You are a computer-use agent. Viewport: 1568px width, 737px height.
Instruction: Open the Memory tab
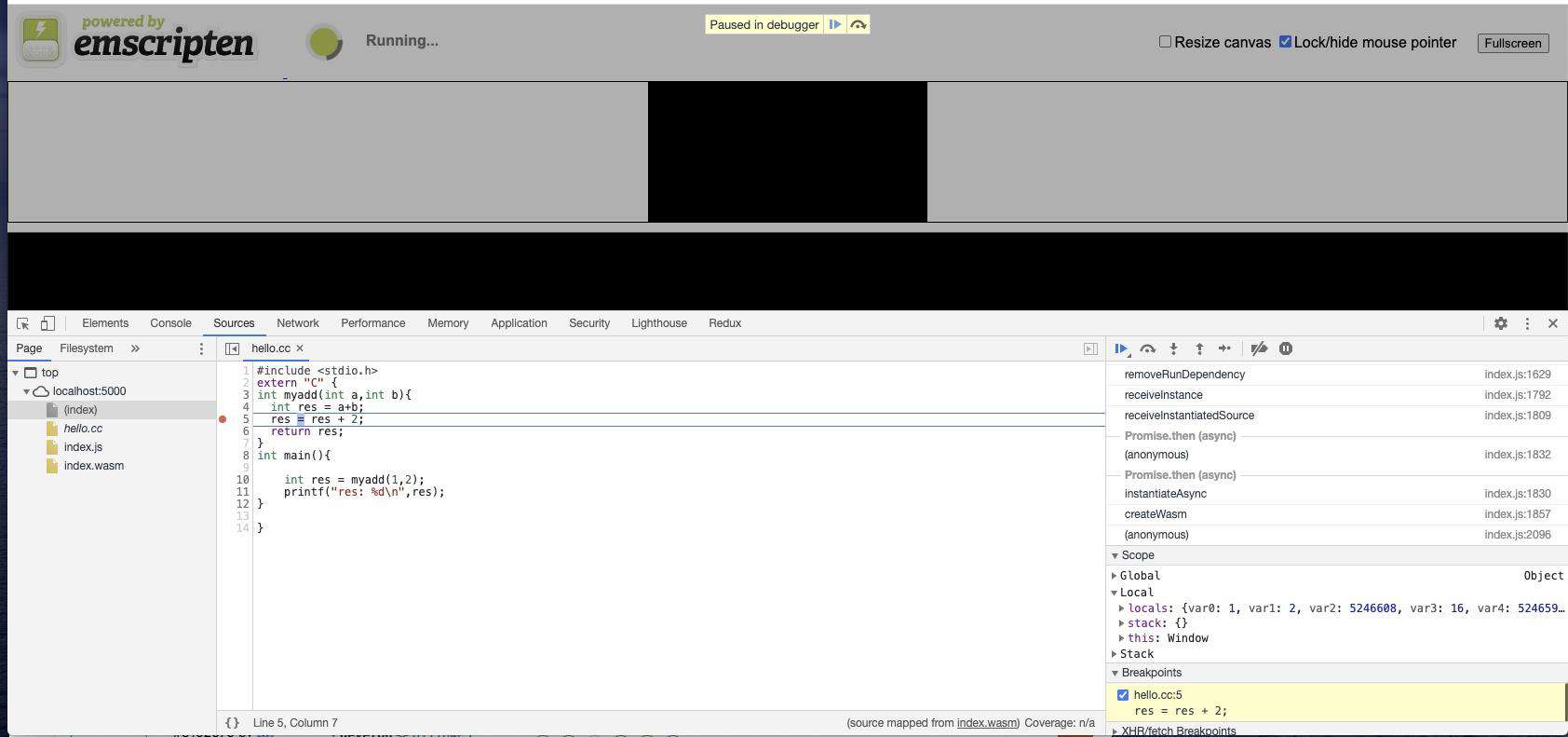click(448, 323)
